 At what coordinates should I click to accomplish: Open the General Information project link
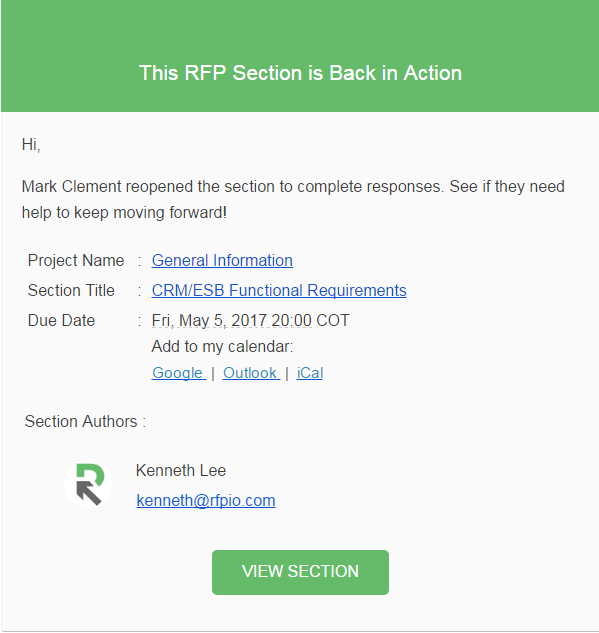coord(222,261)
